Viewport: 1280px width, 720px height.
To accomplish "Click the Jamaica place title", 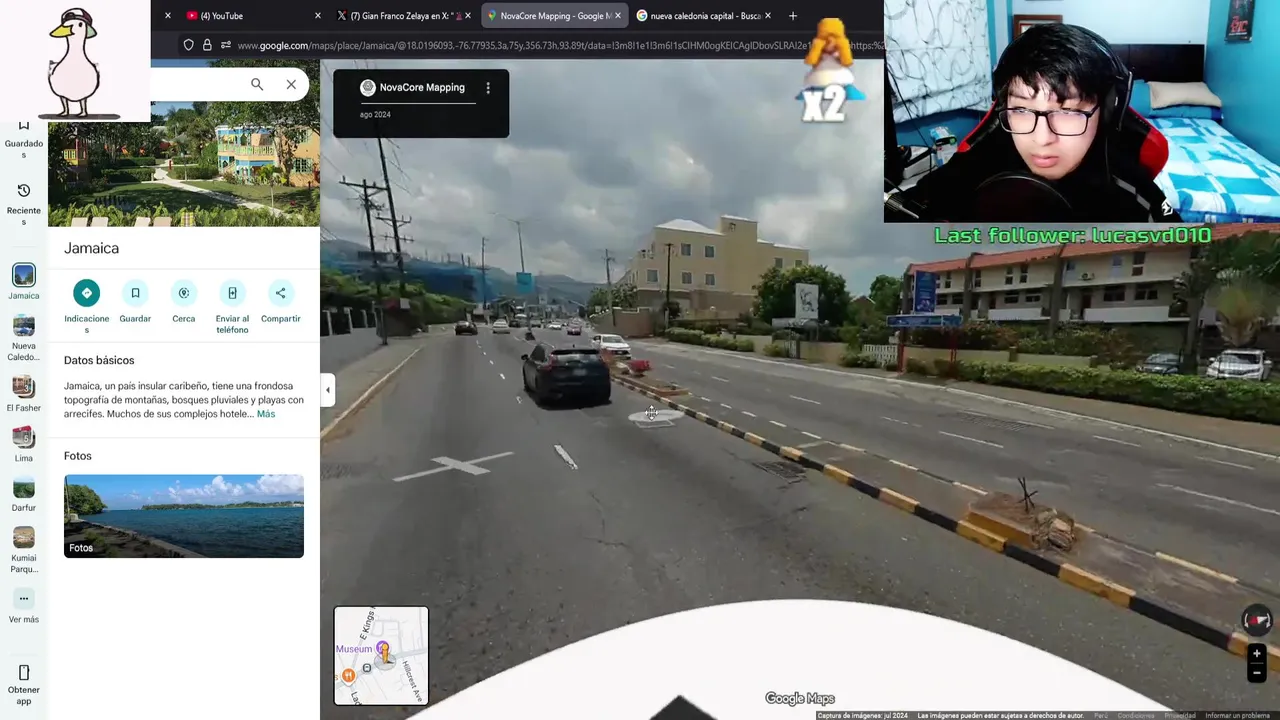I will pyautogui.click(x=91, y=248).
